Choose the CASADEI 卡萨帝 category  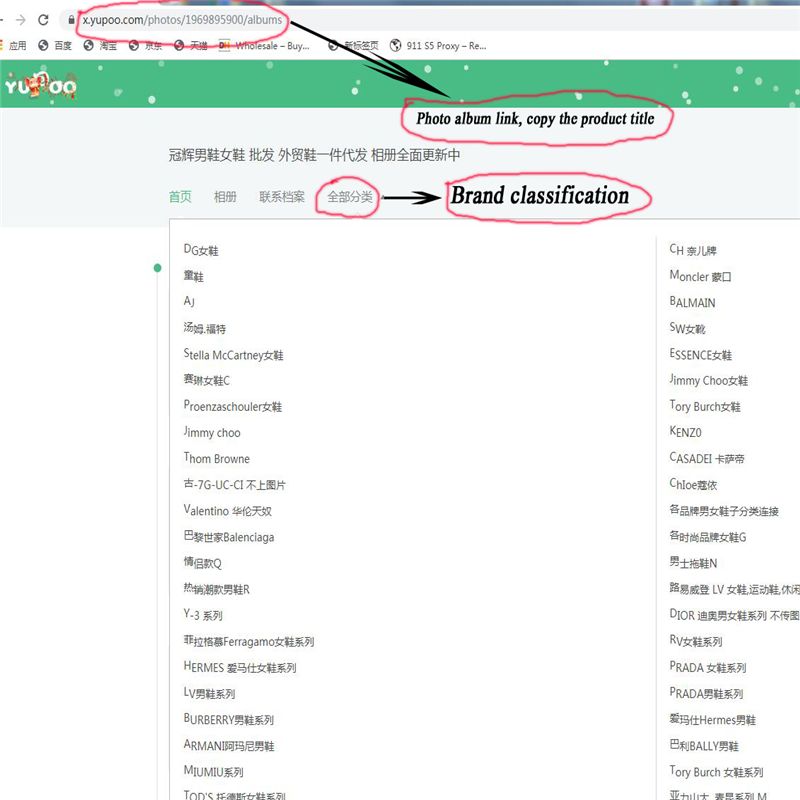tap(707, 459)
